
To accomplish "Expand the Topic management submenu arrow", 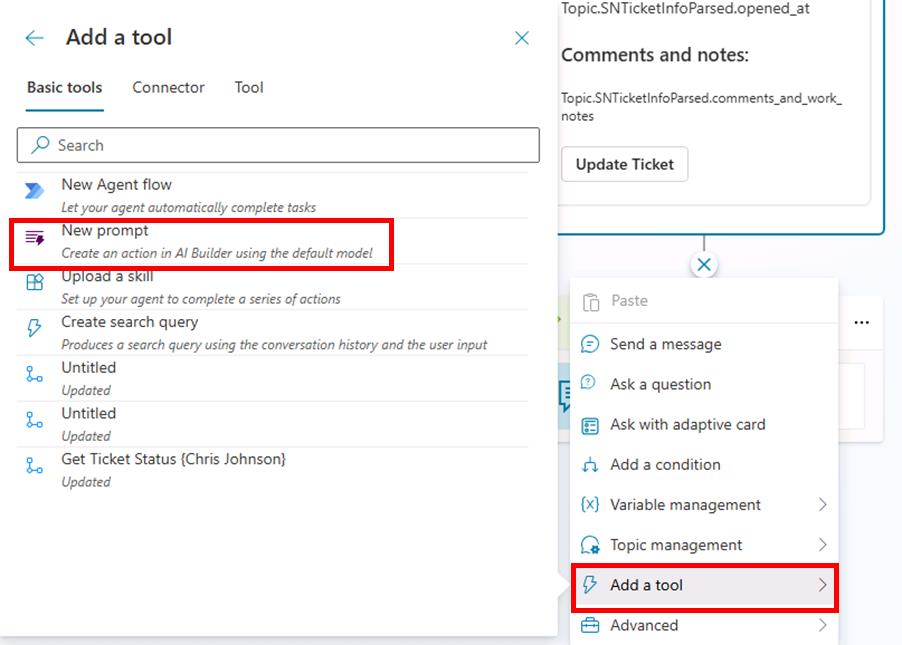I will [x=823, y=545].
